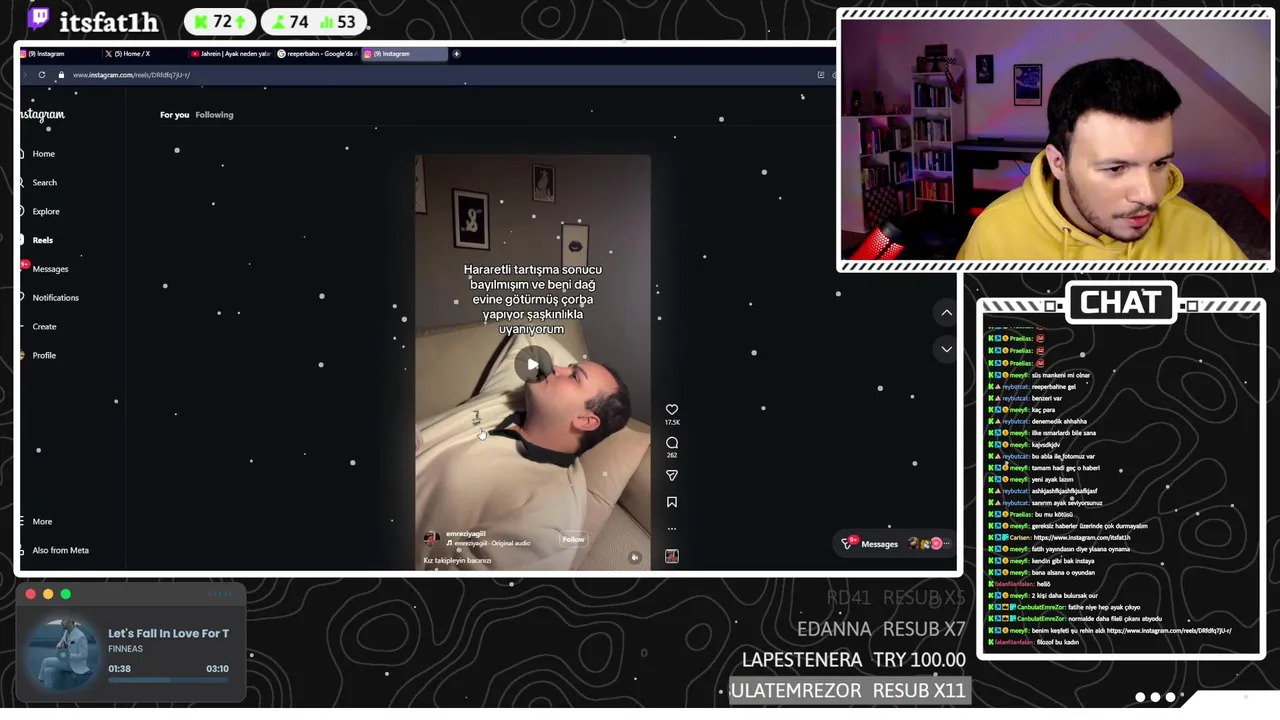This screenshot has height=720, width=1280.
Task: Click 'Kız takipleyin bacınızı' caption
Action: click(x=457, y=561)
